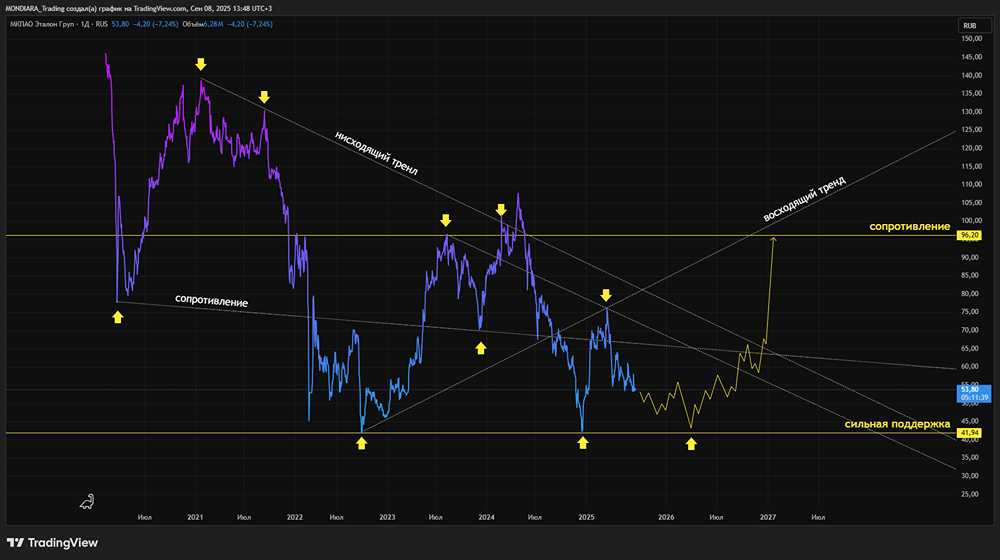
Task: Click the 2021 label on the time axis
Action: 195,517
